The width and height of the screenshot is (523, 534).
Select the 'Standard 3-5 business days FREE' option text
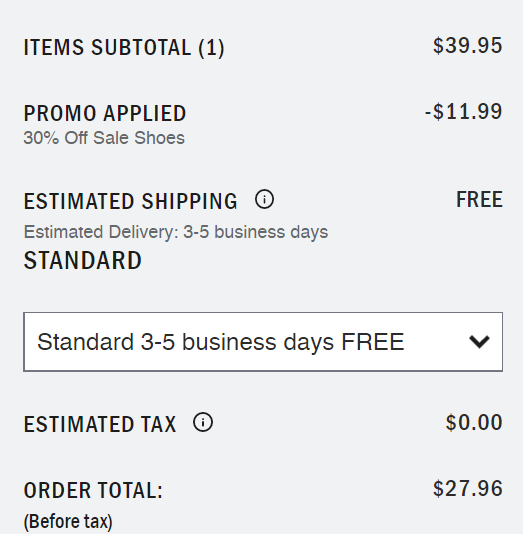pos(221,342)
